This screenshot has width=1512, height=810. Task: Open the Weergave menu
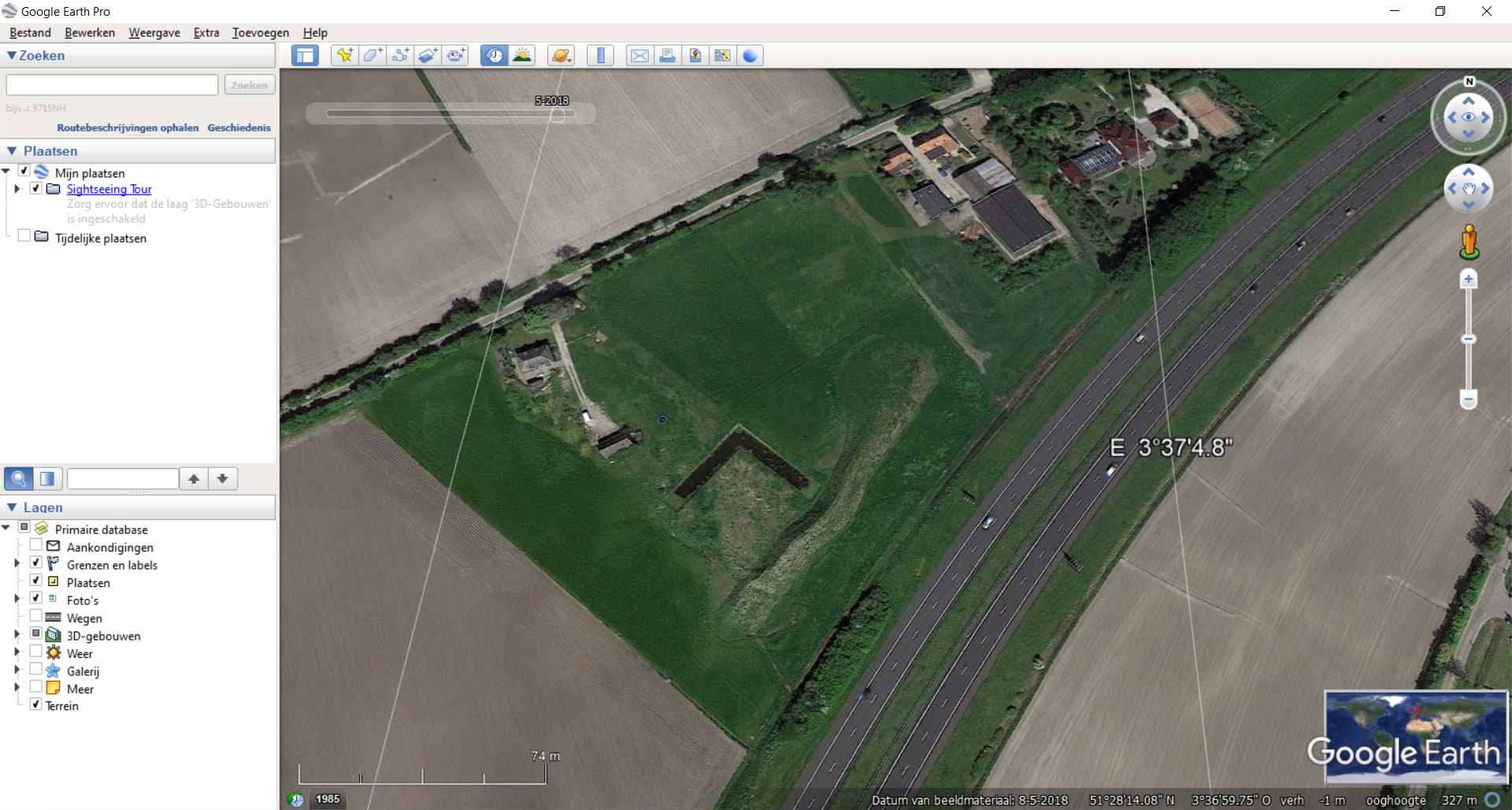pos(154,32)
